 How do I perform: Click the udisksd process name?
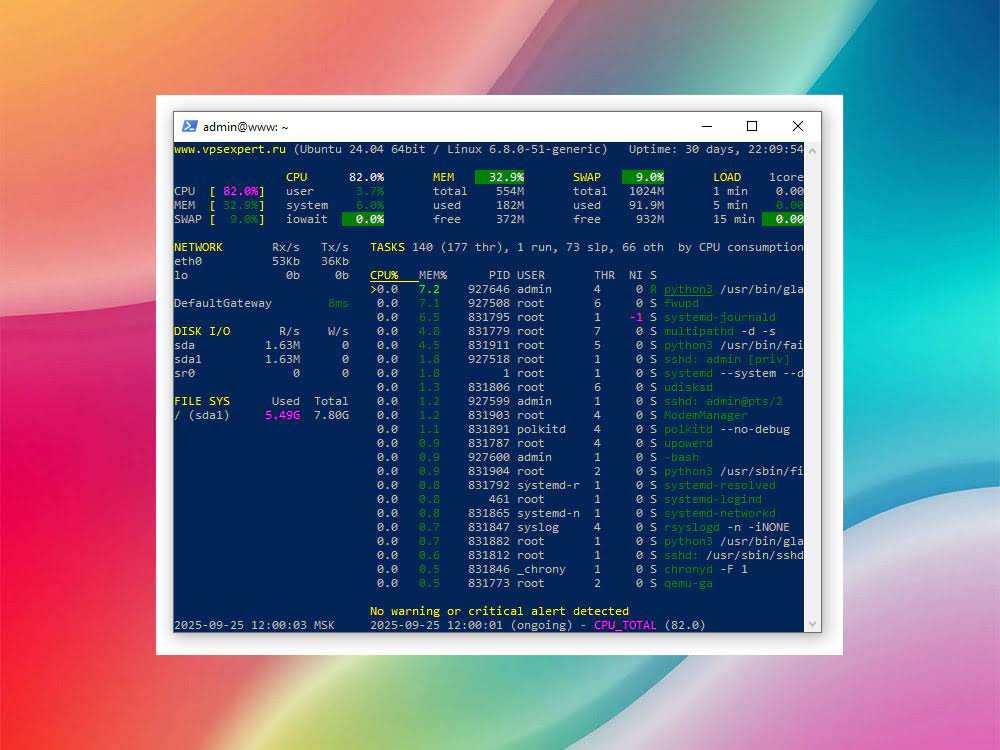click(688, 388)
